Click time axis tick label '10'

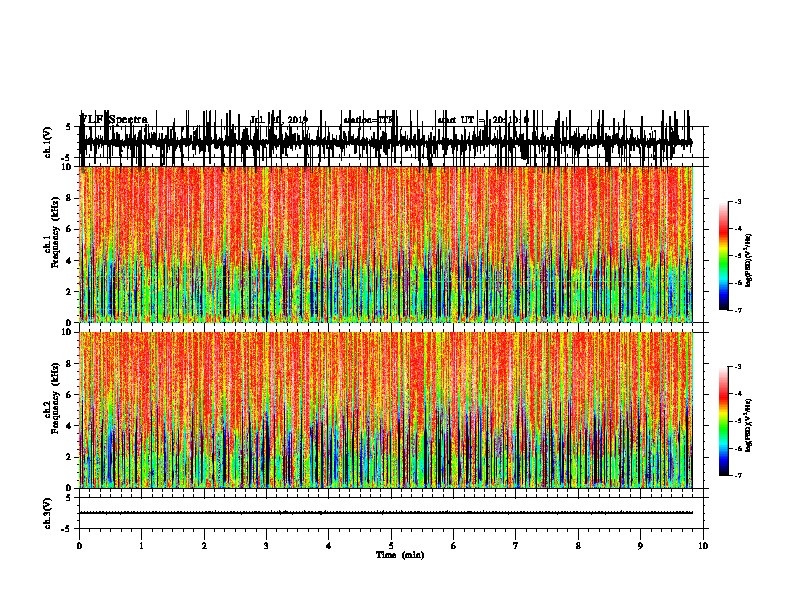[703, 546]
